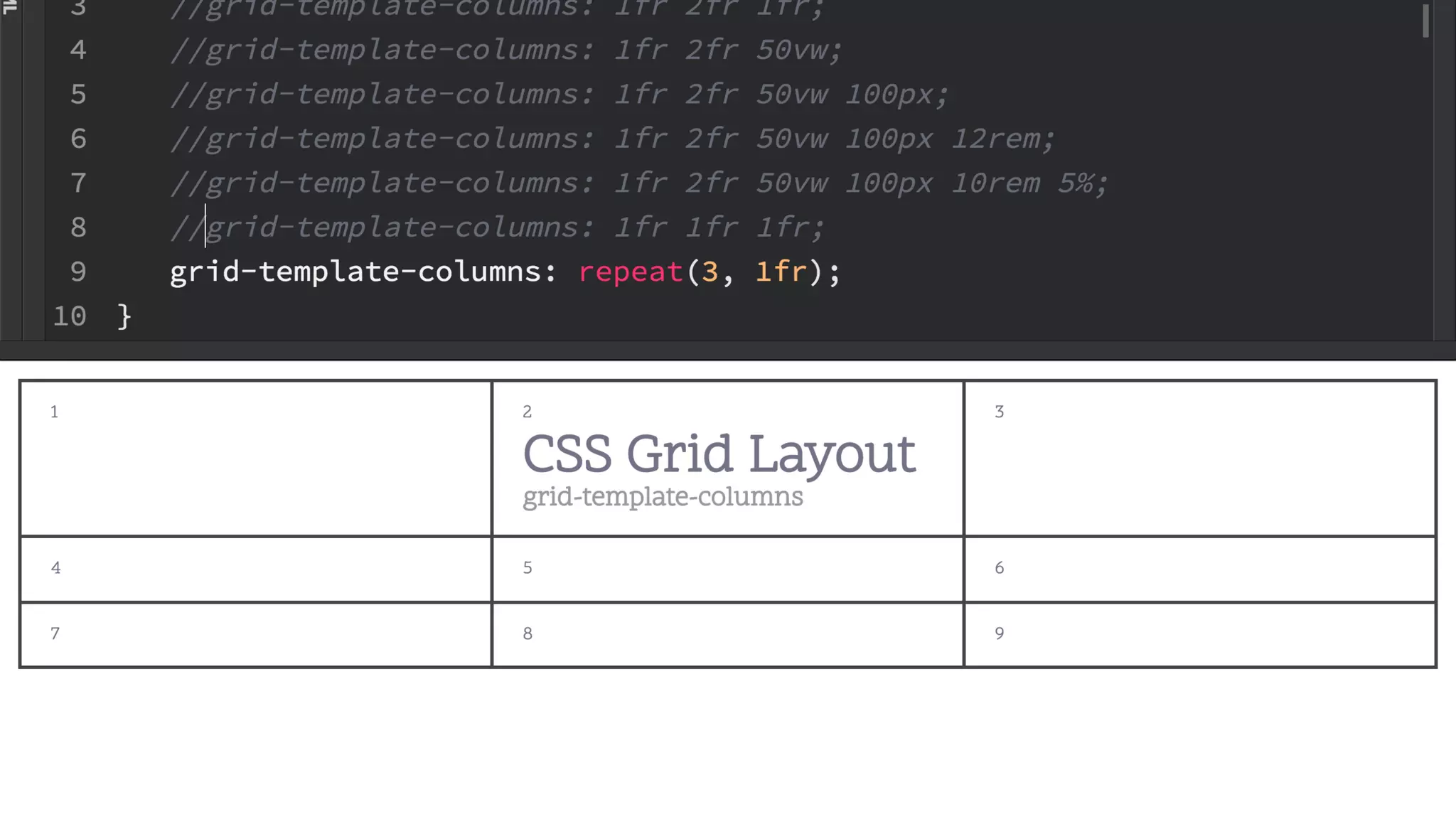Place cursor on the pink repeat keyword

click(x=631, y=272)
